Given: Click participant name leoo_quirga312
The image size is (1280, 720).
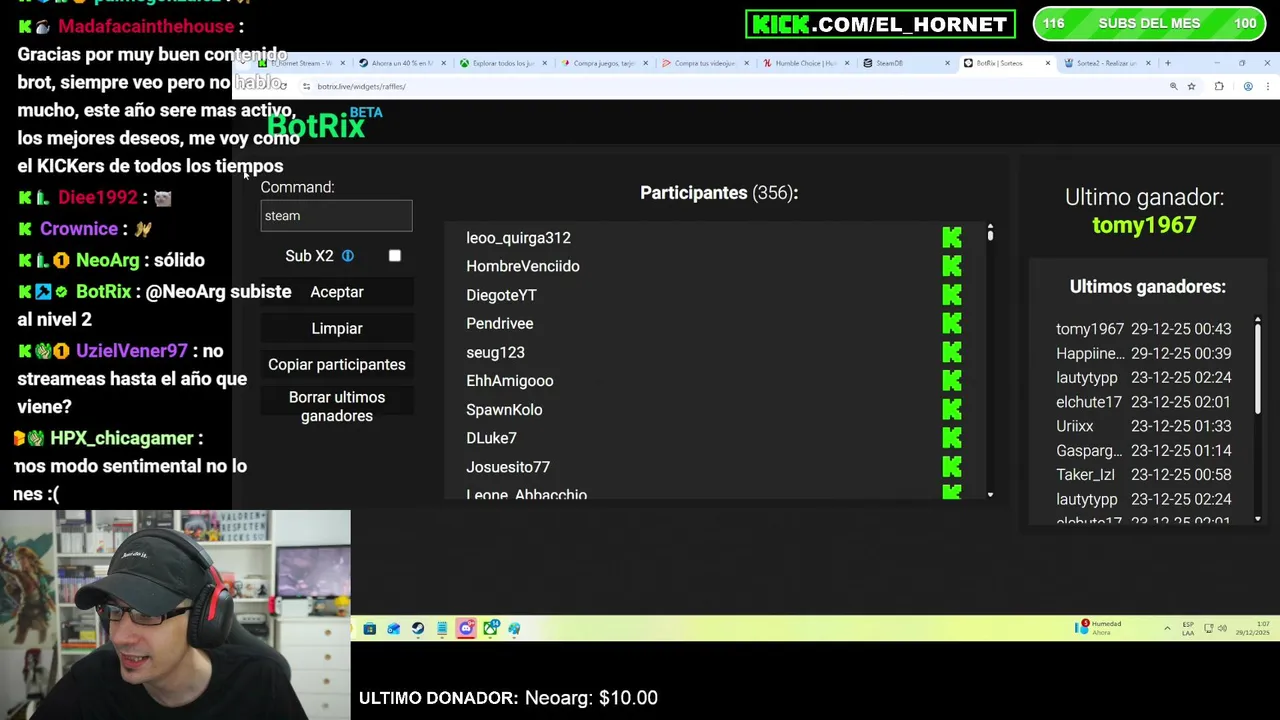Looking at the screenshot, I should coord(518,238).
